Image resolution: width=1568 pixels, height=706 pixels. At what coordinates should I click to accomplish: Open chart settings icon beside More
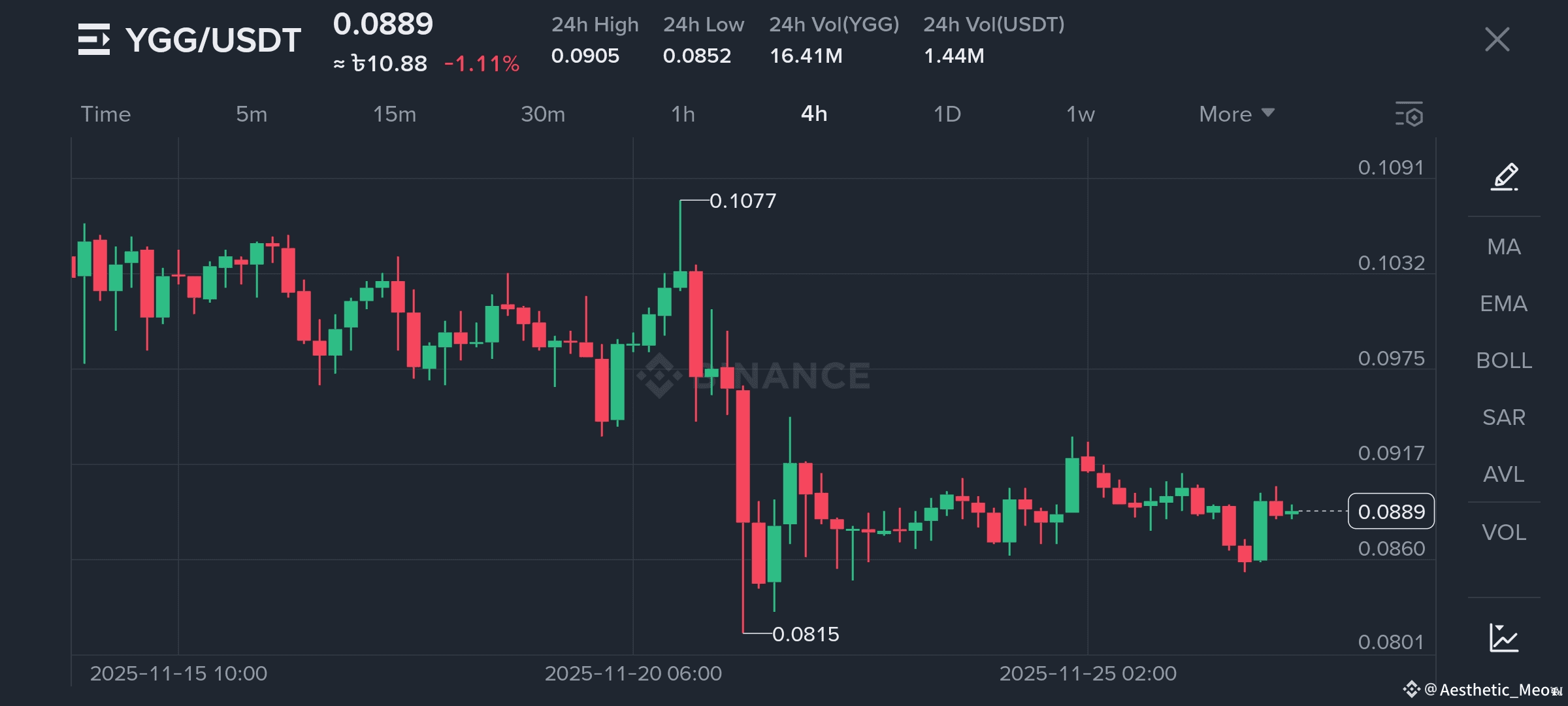(x=1409, y=114)
